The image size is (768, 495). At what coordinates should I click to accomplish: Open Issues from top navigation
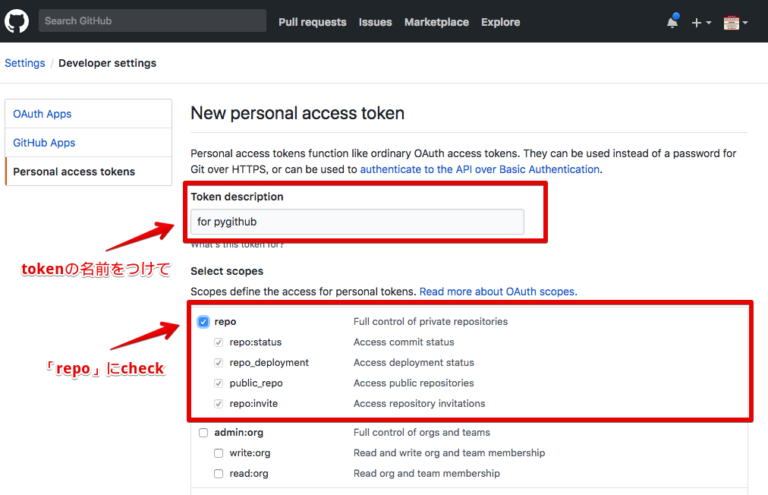coord(375,22)
